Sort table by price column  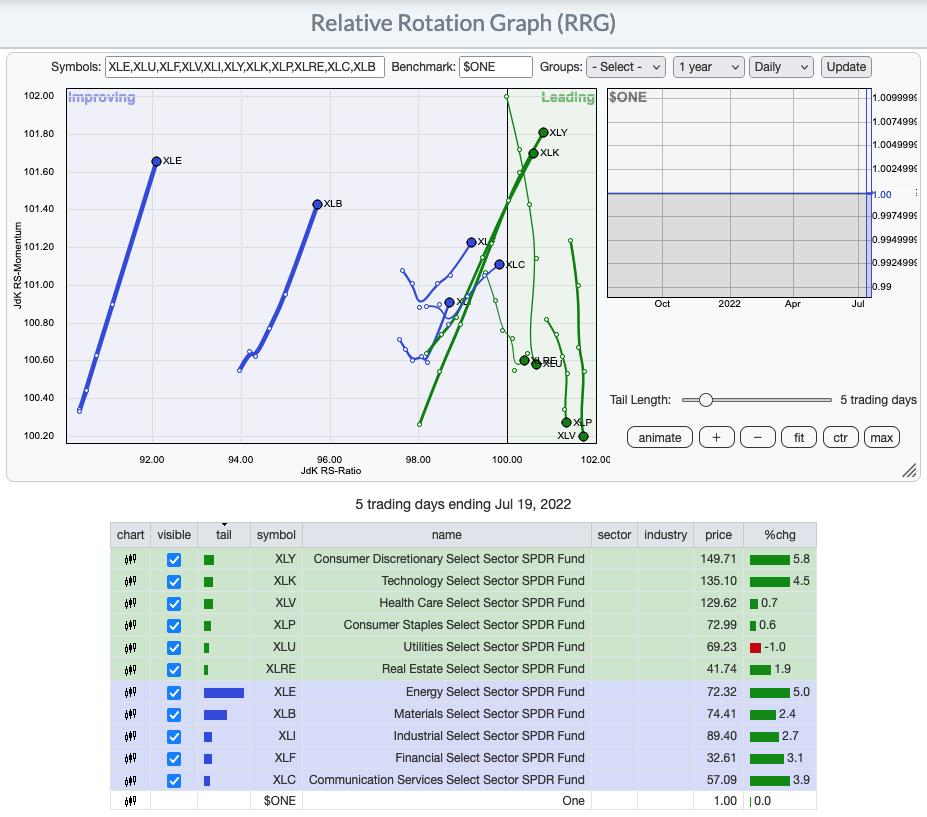[718, 534]
